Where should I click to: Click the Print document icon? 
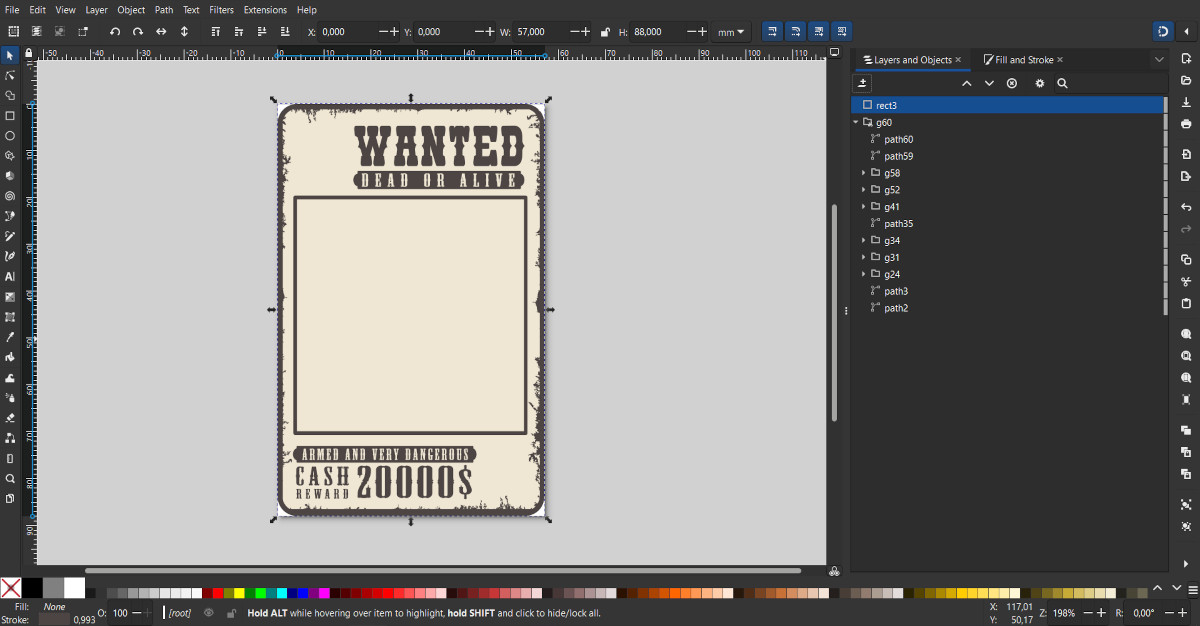click(x=1186, y=124)
